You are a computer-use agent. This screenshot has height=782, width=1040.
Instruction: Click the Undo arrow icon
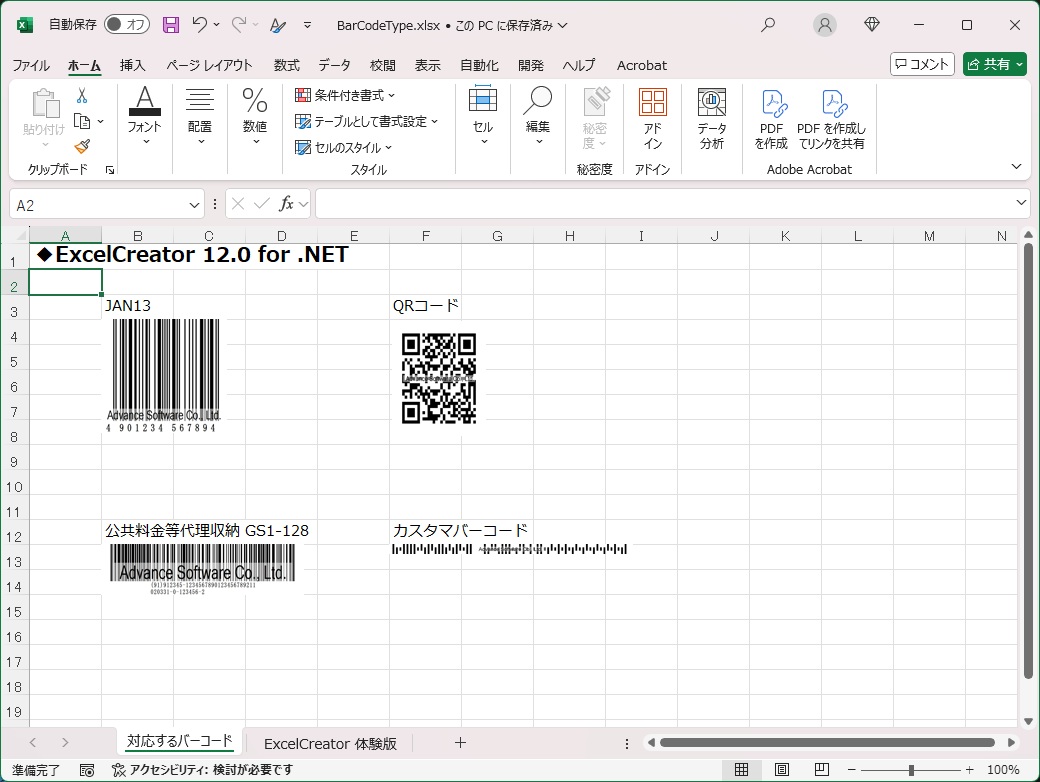(200, 25)
